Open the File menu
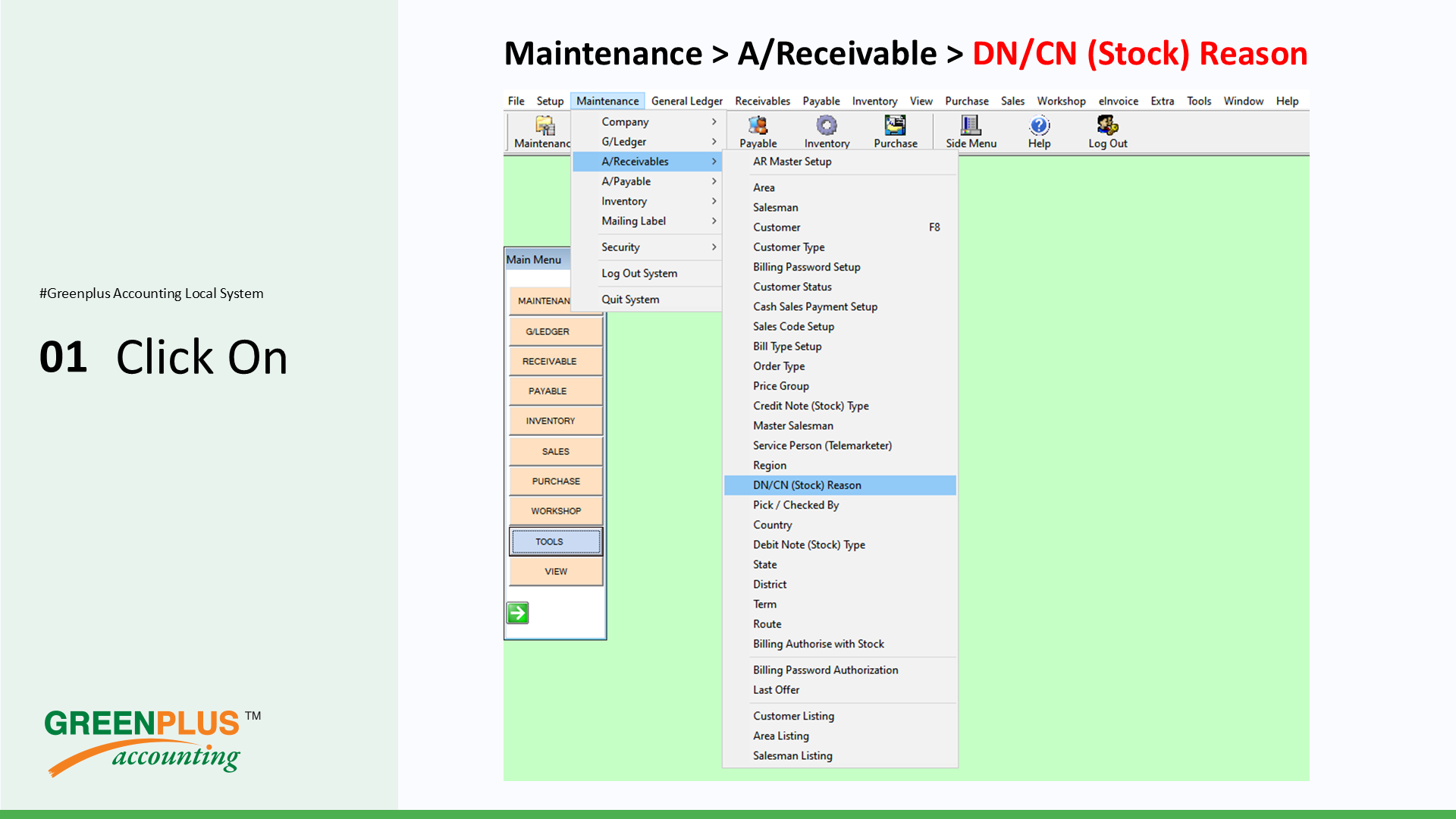Screen dimensions: 1456x819 pos(516,101)
